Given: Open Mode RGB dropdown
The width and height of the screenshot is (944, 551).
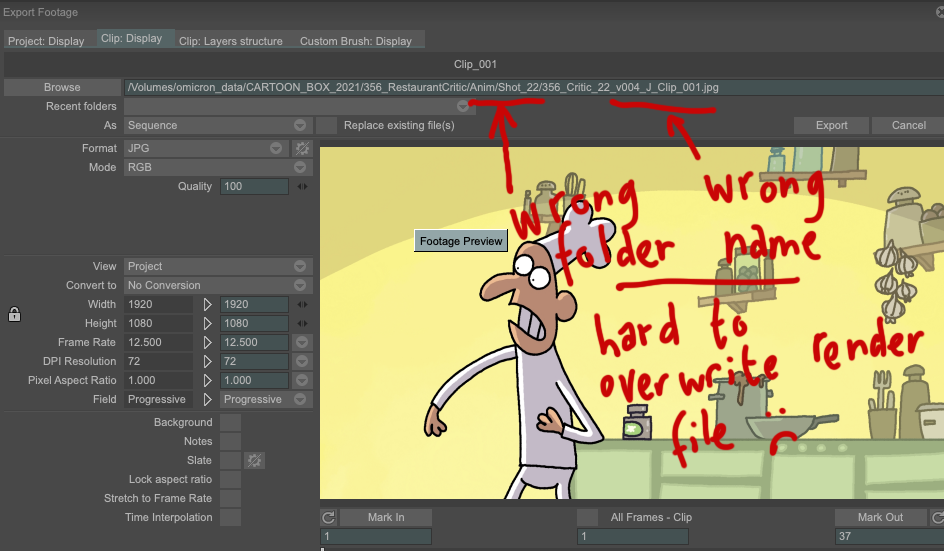Looking at the screenshot, I should (218, 167).
